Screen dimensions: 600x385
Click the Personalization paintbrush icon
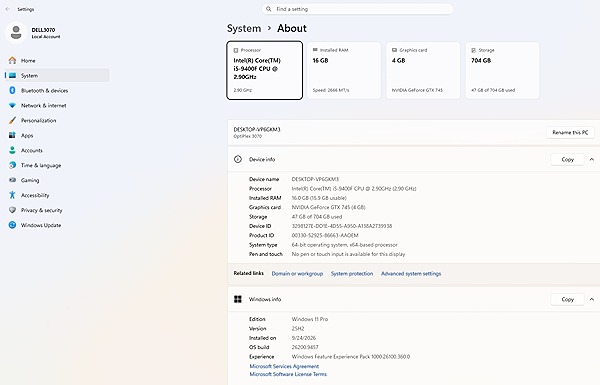click(12, 120)
